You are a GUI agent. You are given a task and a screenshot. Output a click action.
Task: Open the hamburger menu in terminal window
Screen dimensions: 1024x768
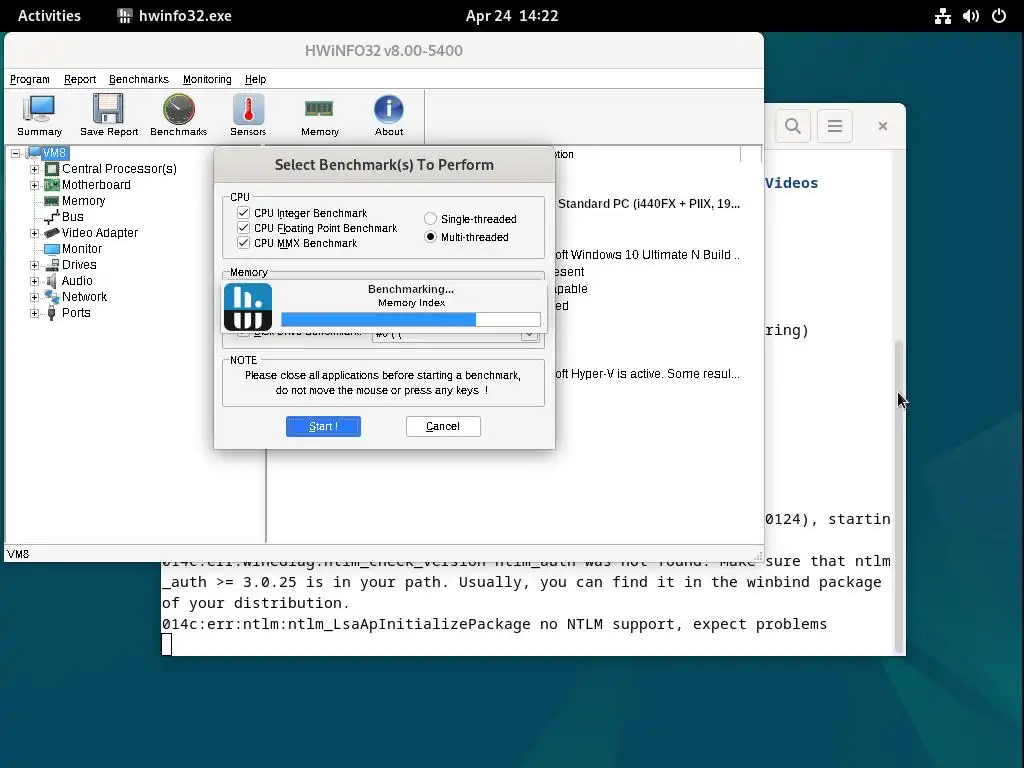[835, 126]
